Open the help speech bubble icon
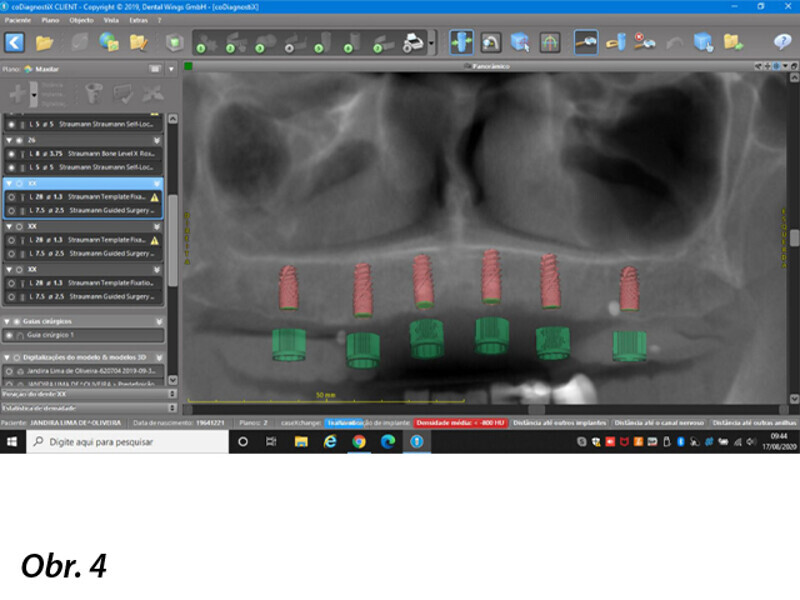 pyautogui.click(x=783, y=42)
